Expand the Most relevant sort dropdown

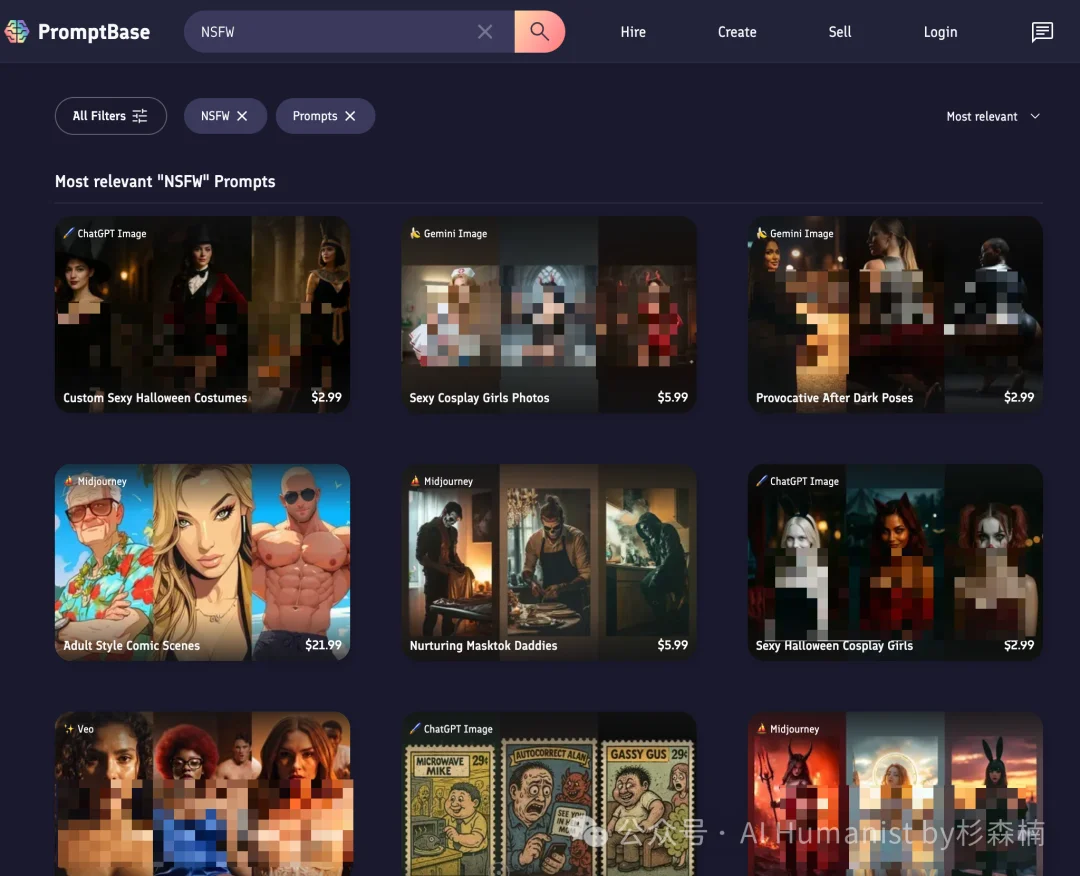(x=993, y=117)
